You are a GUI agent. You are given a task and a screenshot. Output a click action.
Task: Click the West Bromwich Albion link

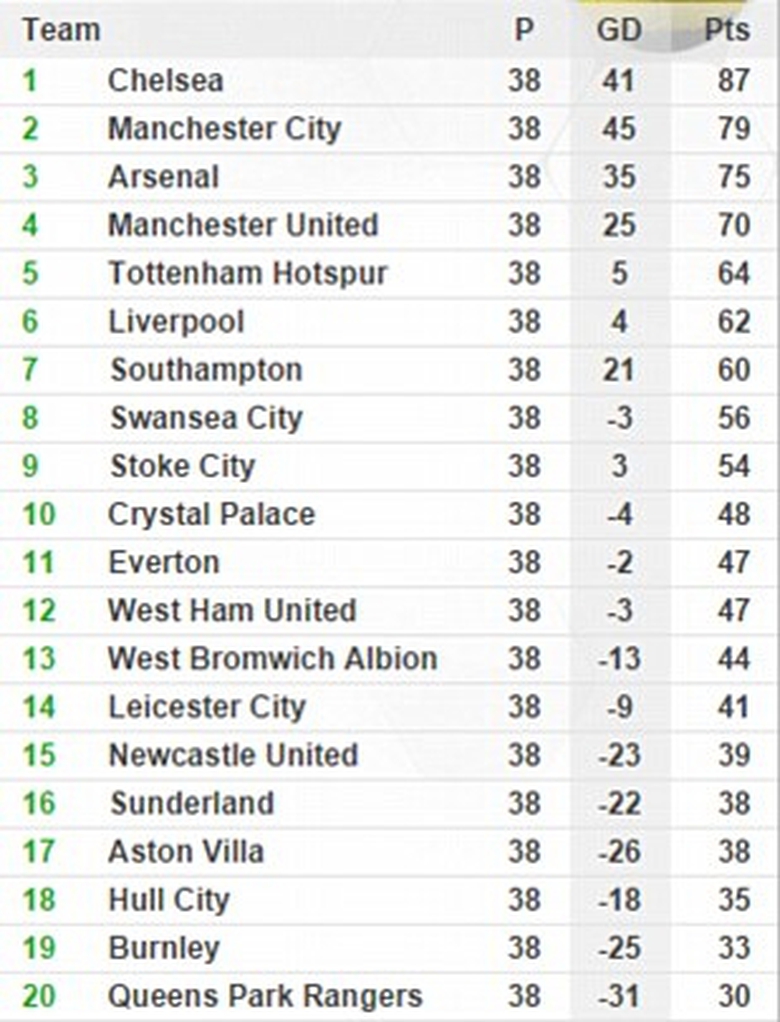272,659
